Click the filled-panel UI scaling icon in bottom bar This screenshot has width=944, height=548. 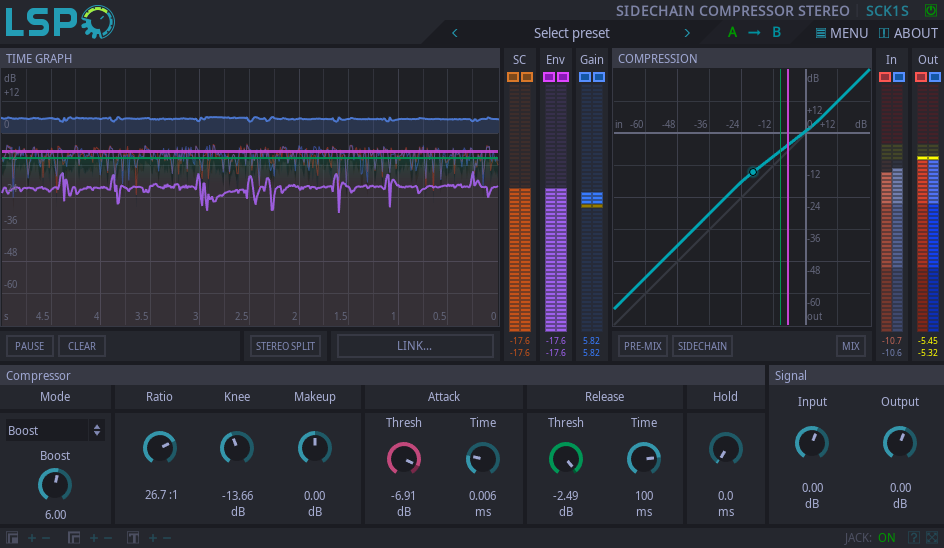point(12,538)
